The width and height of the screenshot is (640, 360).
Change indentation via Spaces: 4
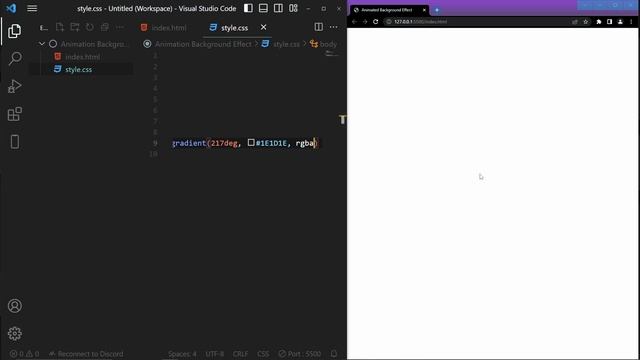click(182, 354)
